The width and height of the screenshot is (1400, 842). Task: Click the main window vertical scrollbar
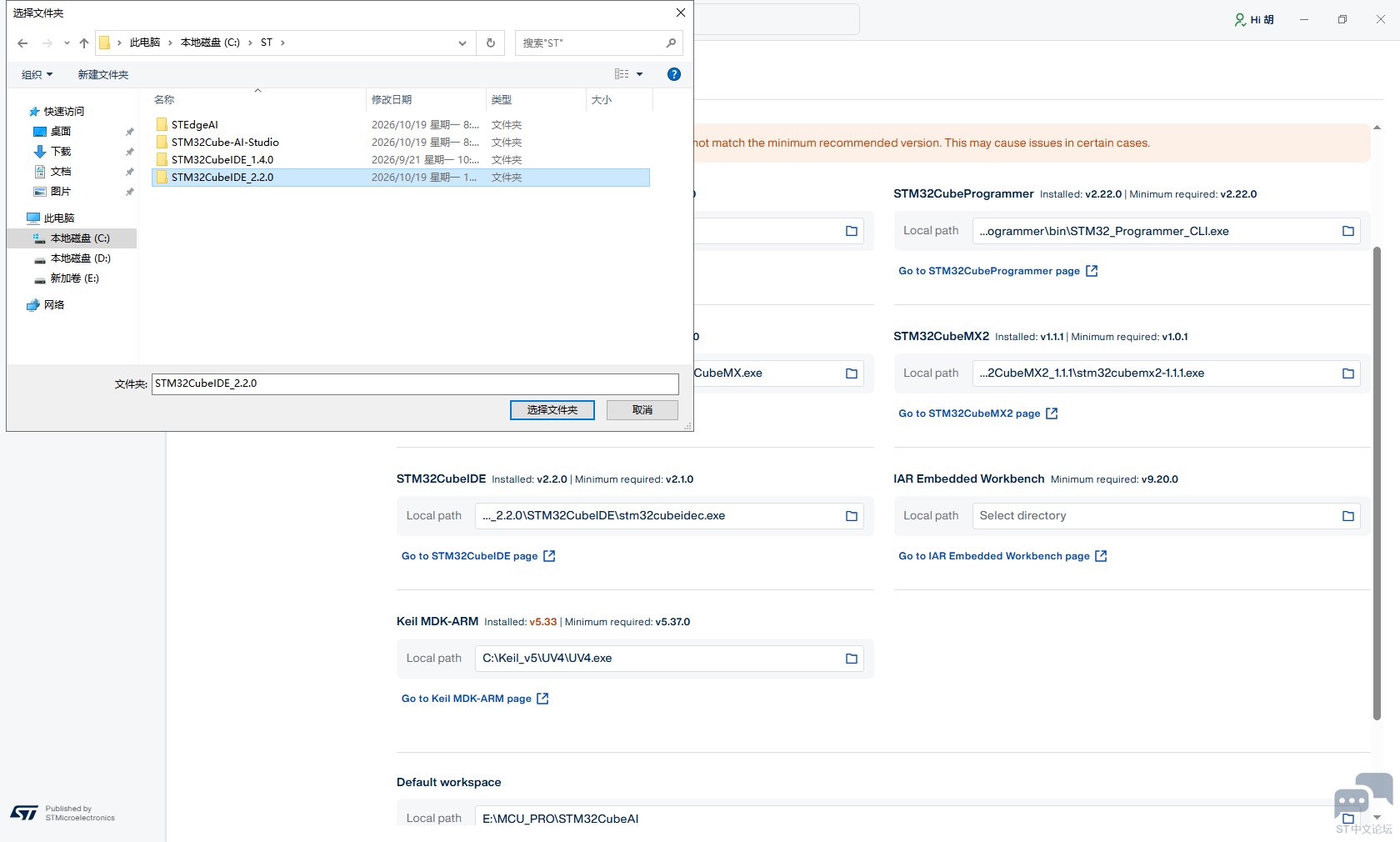(1377, 484)
